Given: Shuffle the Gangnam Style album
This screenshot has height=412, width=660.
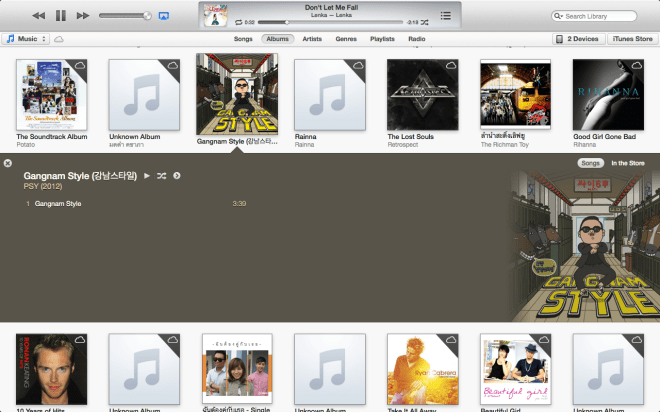Looking at the screenshot, I should 161,175.
